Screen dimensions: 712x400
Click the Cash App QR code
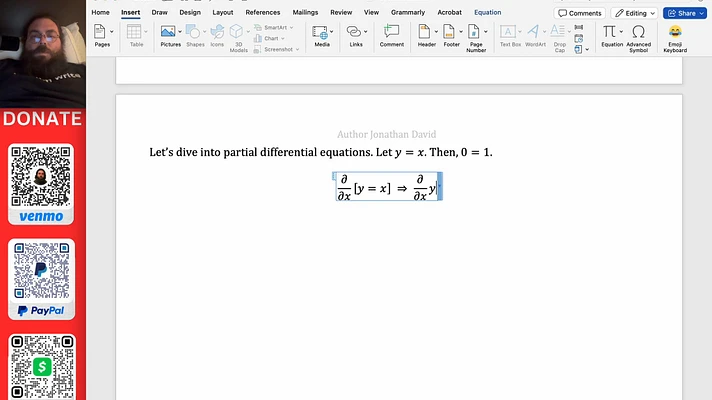click(42, 367)
